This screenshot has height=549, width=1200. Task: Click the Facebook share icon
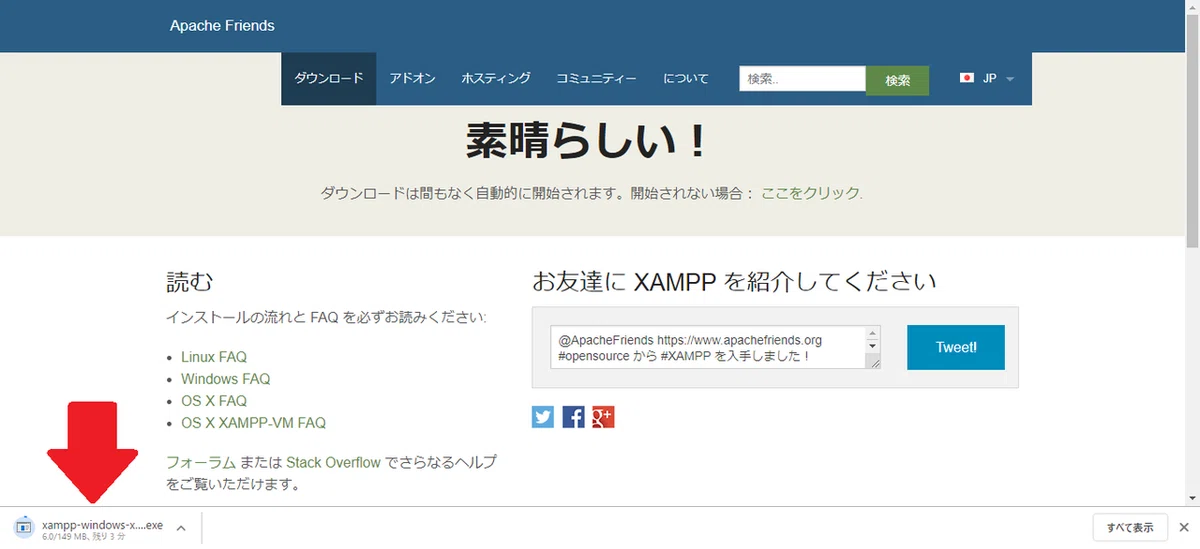[573, 417]
